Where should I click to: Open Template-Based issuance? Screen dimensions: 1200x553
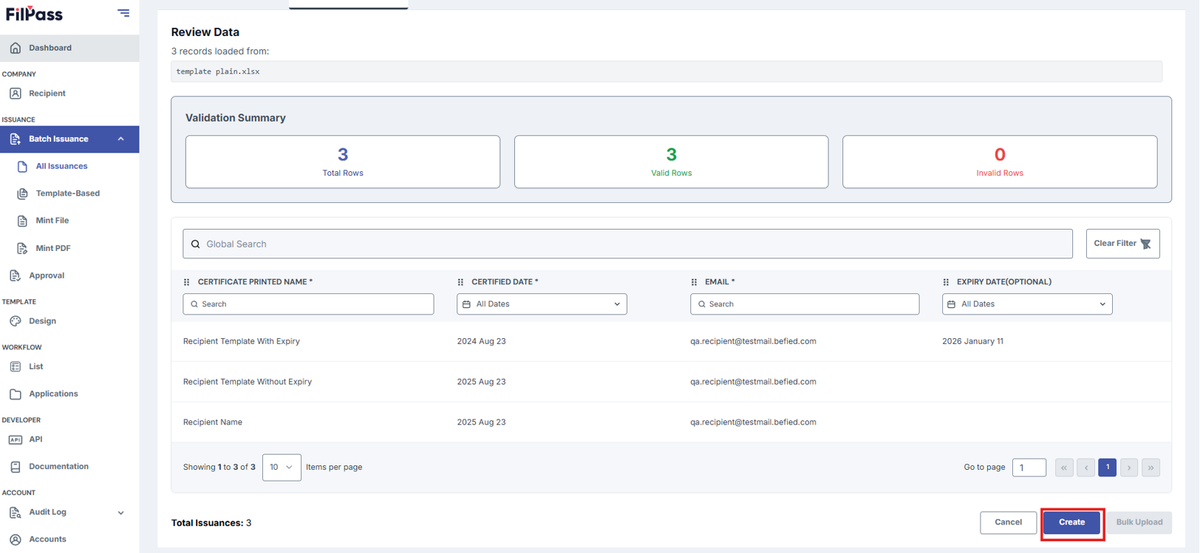pos(68,193)
